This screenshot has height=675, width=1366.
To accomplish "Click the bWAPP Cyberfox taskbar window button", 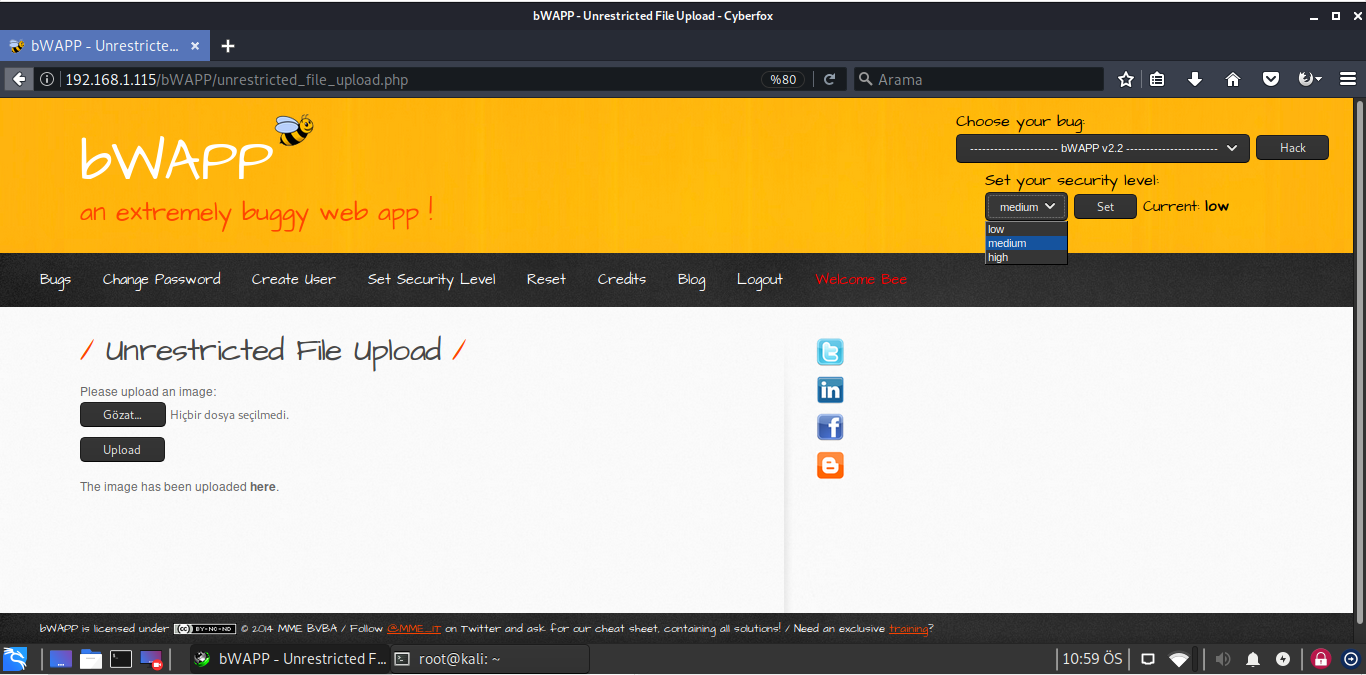I will (x=289, y=659).
